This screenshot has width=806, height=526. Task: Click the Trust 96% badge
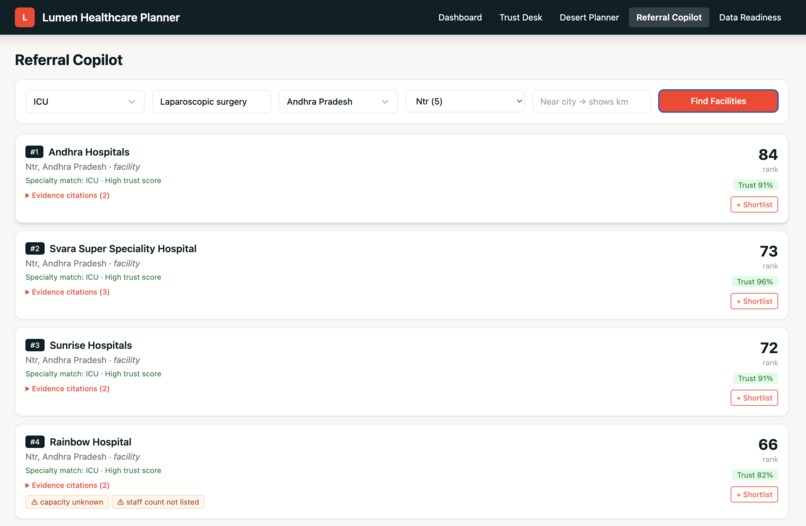755,282
